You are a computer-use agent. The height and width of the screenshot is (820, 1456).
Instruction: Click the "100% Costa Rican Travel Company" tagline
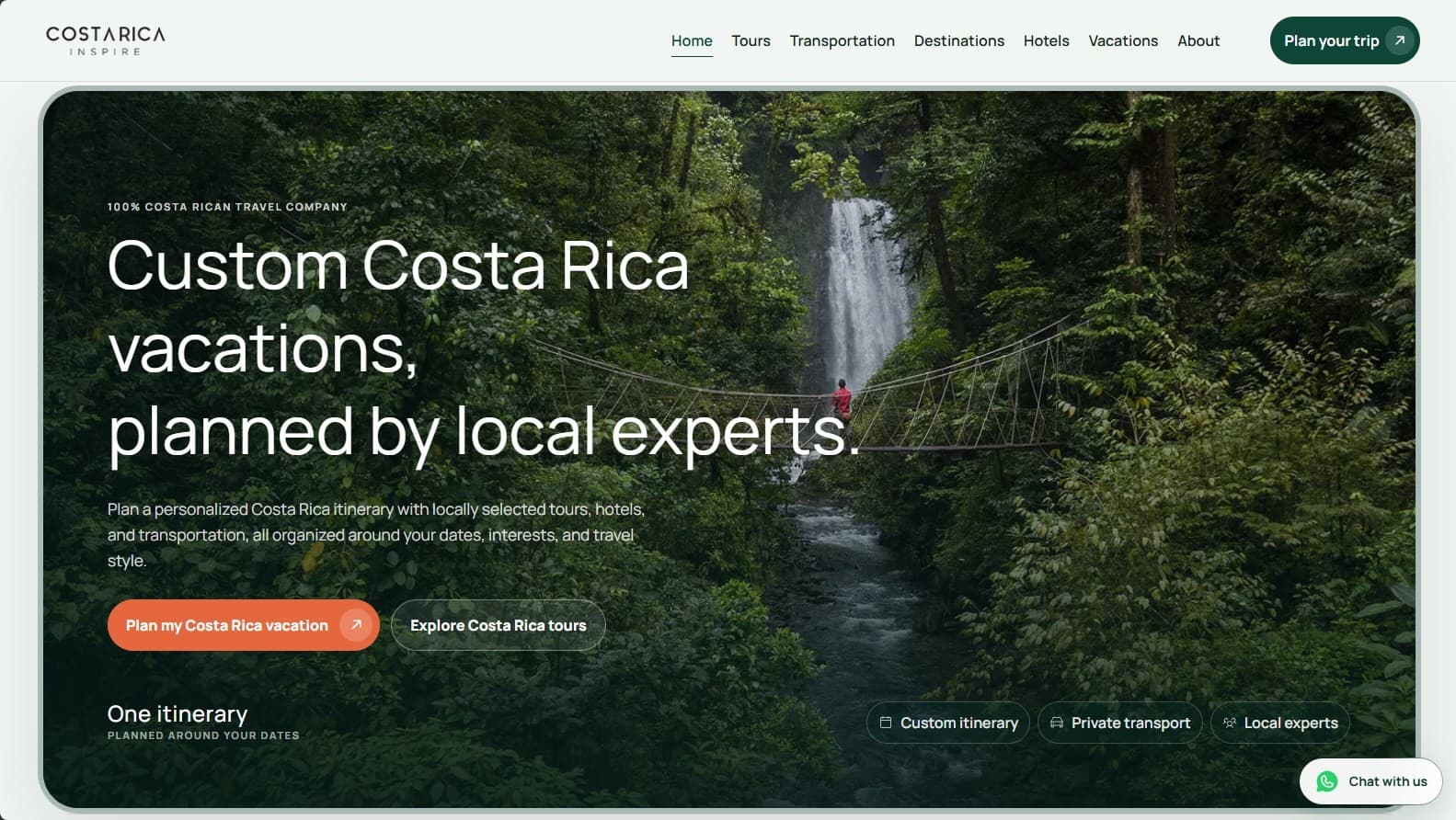click(x=227, y=207)
